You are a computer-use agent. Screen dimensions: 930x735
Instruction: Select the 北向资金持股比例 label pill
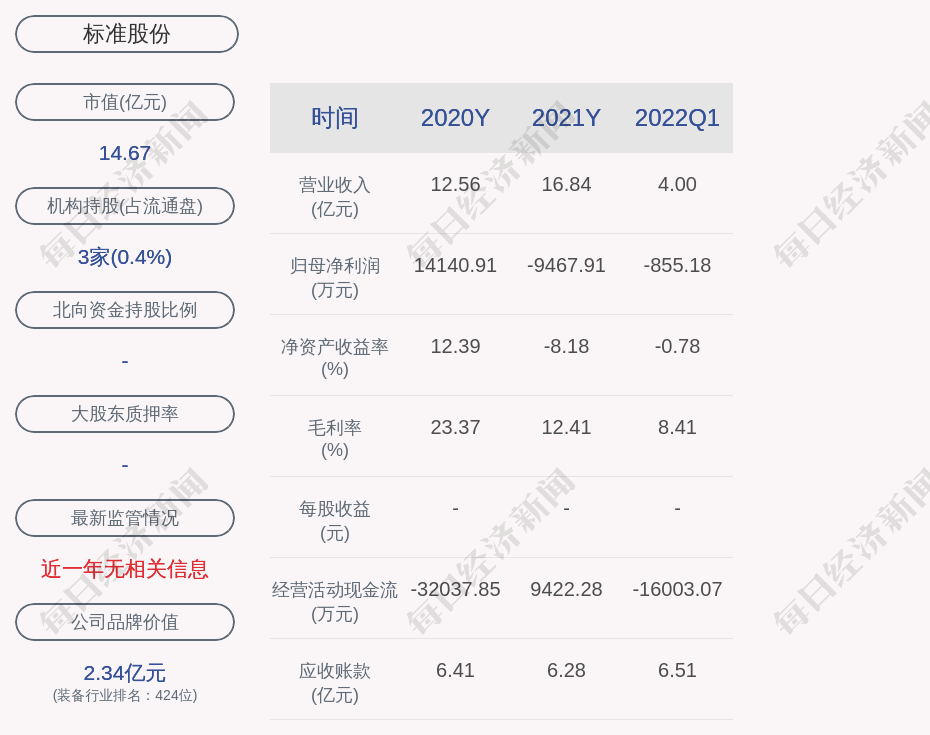(x=125, y=310)
